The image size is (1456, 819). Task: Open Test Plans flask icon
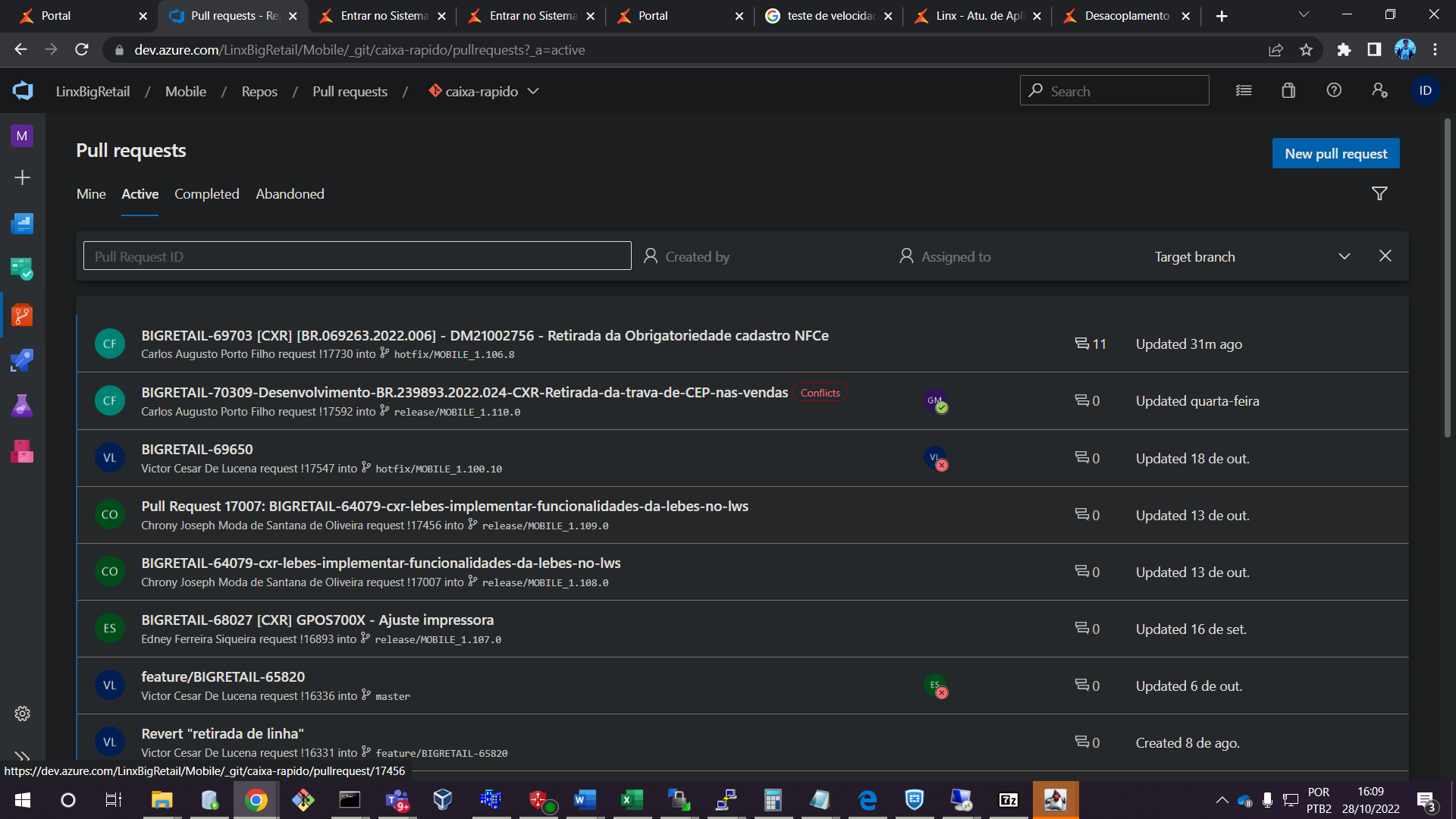click(x=22, y=406)
